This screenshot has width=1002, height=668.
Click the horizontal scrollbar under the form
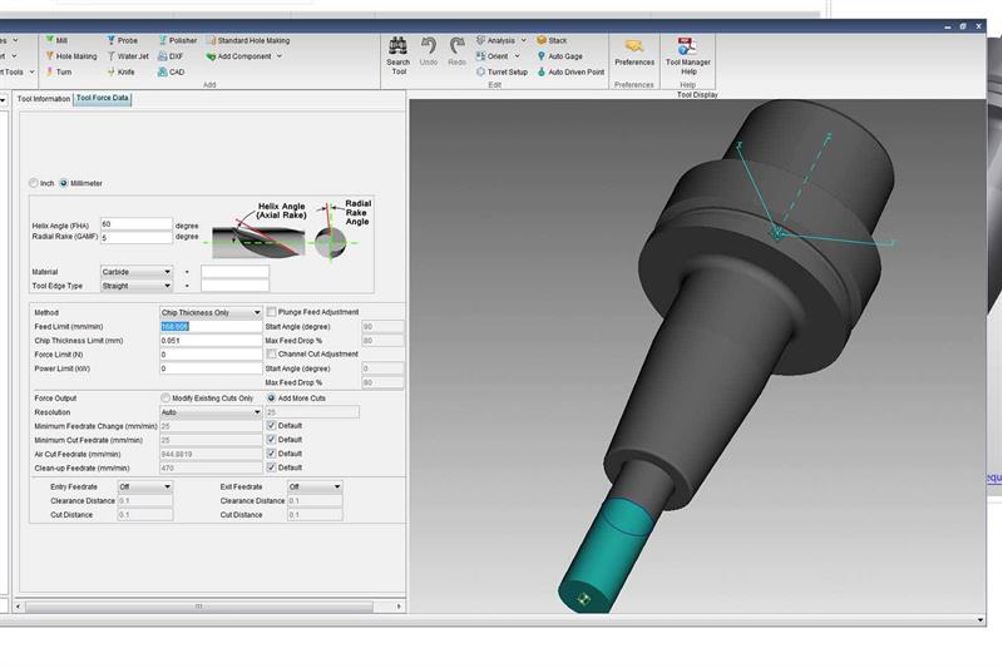(199, 606)
